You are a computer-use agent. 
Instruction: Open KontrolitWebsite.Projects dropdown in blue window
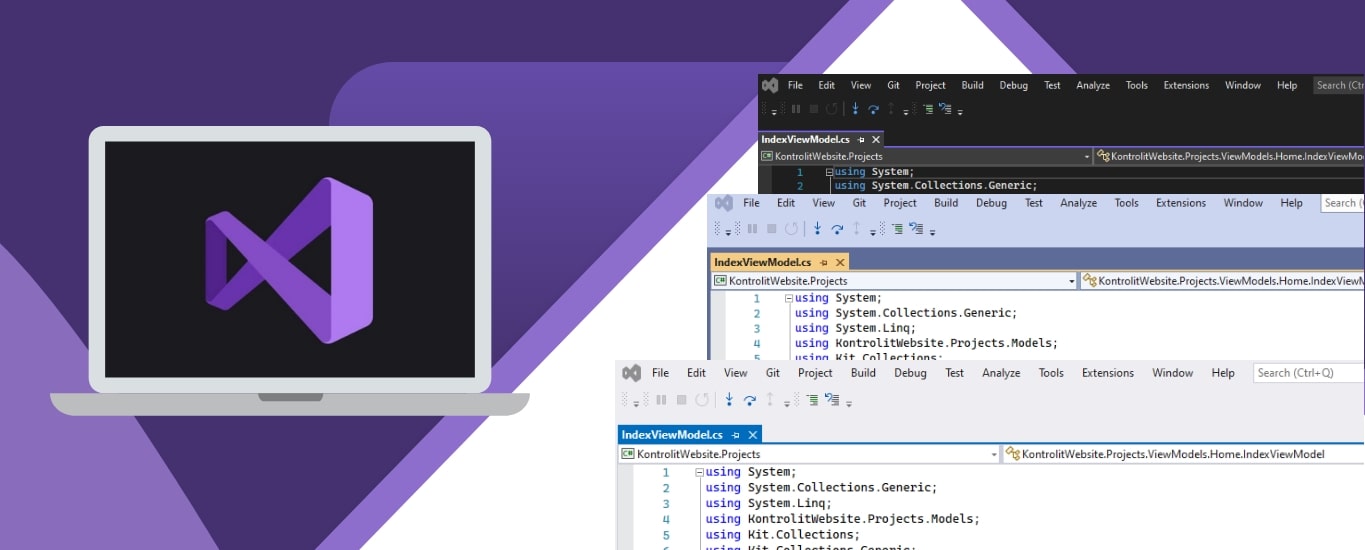(1072, 281)
